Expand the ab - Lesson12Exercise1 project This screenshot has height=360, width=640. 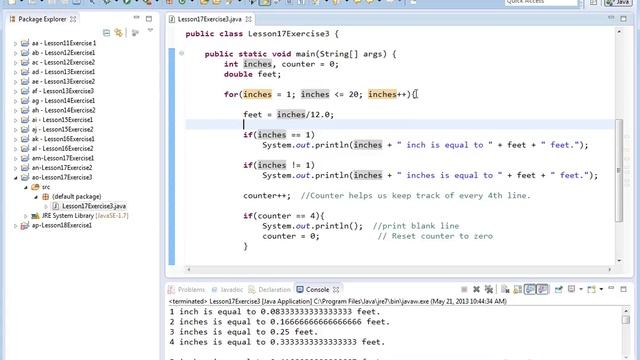click(16, 53)
